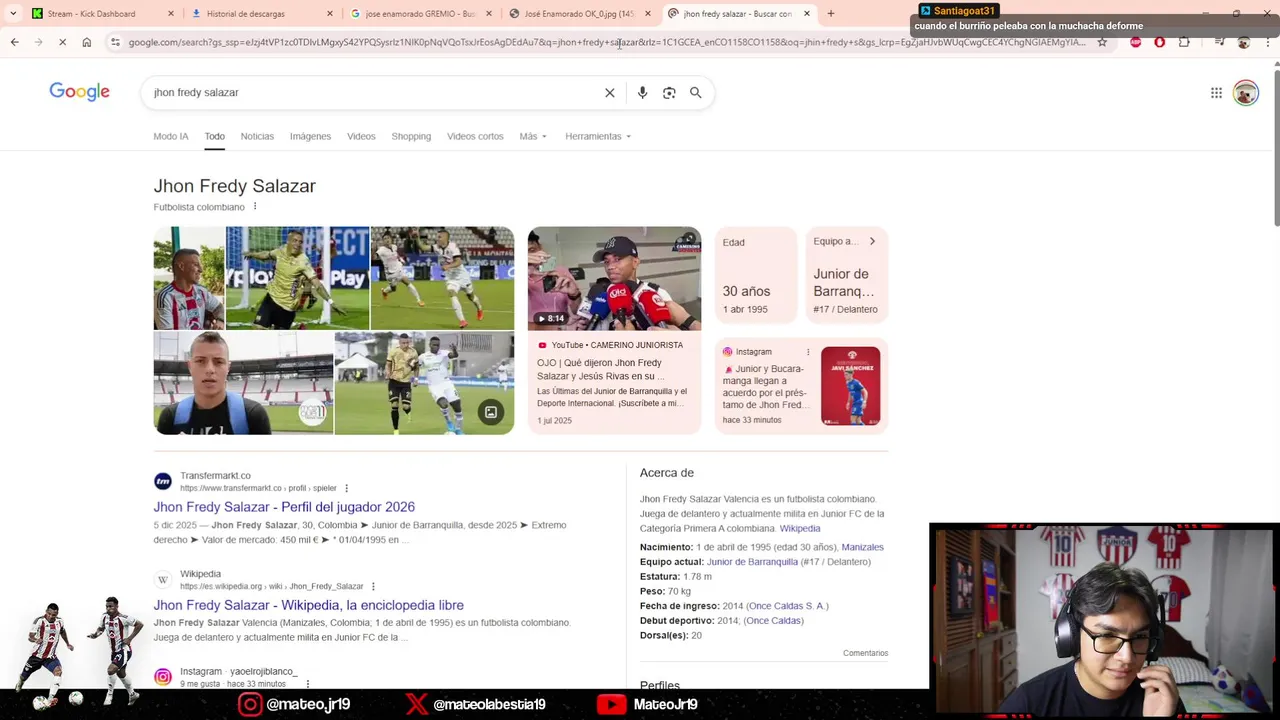This screenshot has height=720, width=1280.
Task: Click the Comentarios feedback link
Action: pos(865,653)
